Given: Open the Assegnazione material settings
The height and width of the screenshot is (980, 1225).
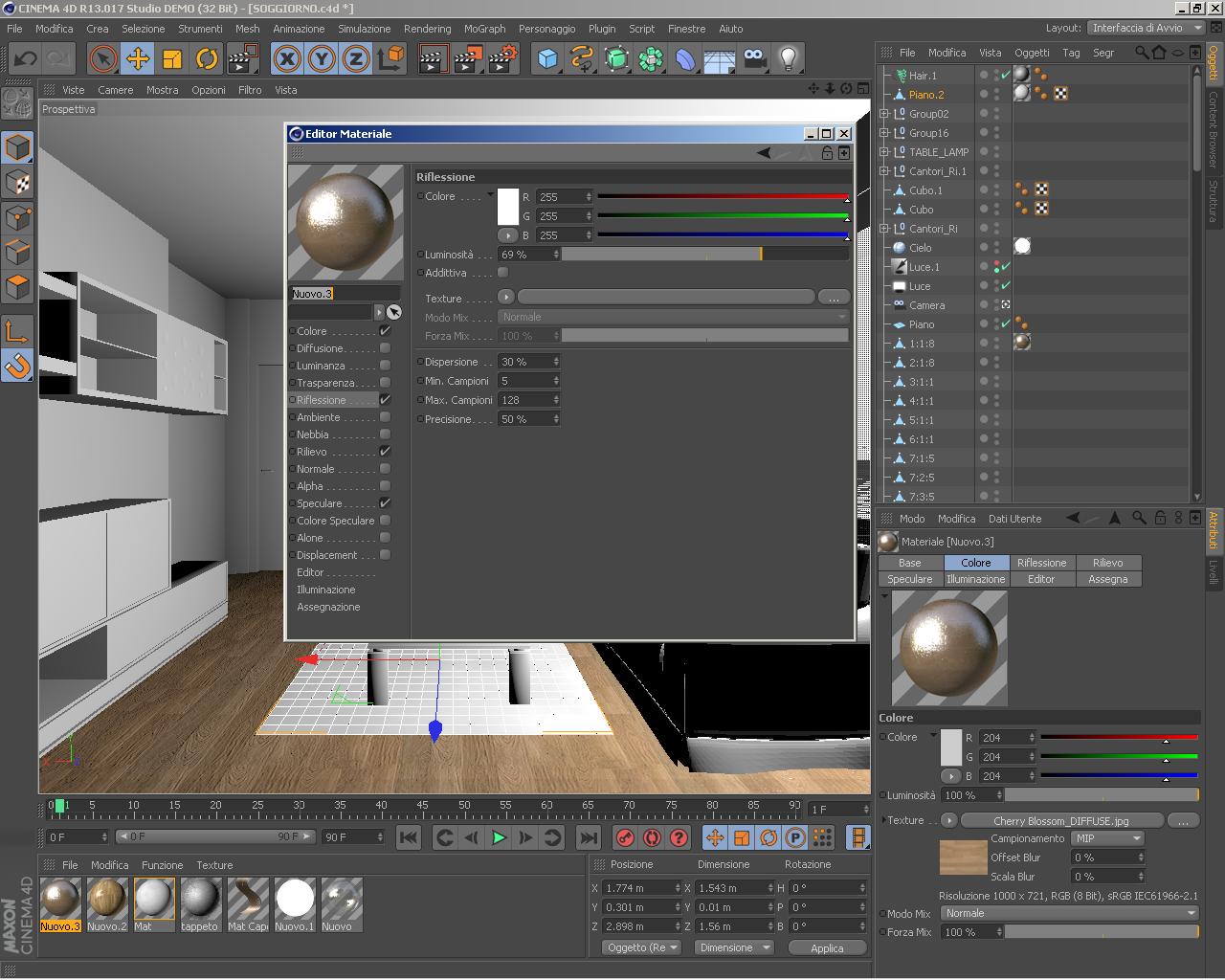Looking at the screenshot, I should click(x=328, y=607).
